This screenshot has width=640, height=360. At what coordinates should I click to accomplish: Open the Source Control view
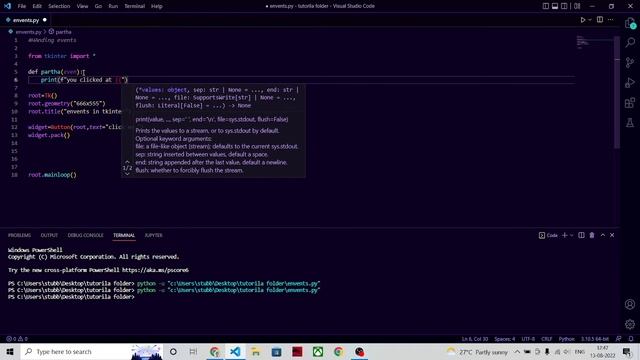pos(630,62)
